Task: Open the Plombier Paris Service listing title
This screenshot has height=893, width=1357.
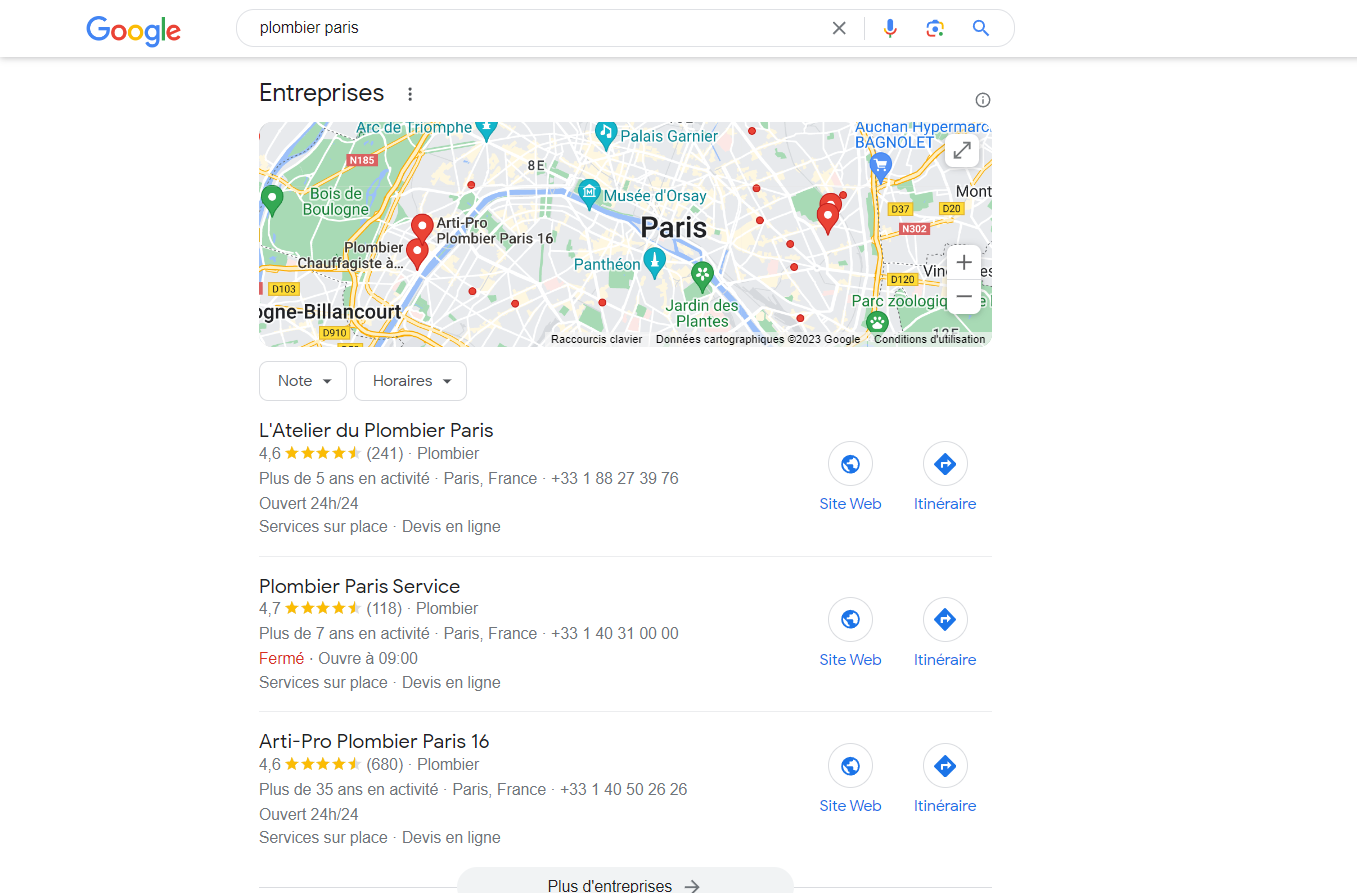Action: (359, 586)
